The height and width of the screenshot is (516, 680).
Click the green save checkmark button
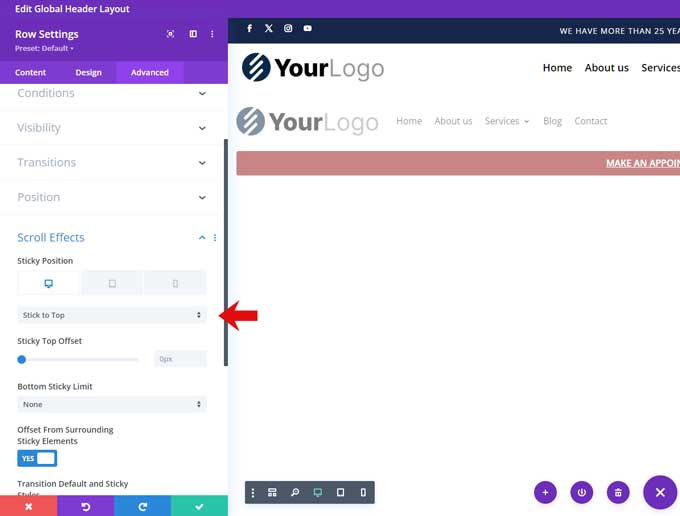click(199, 507)
